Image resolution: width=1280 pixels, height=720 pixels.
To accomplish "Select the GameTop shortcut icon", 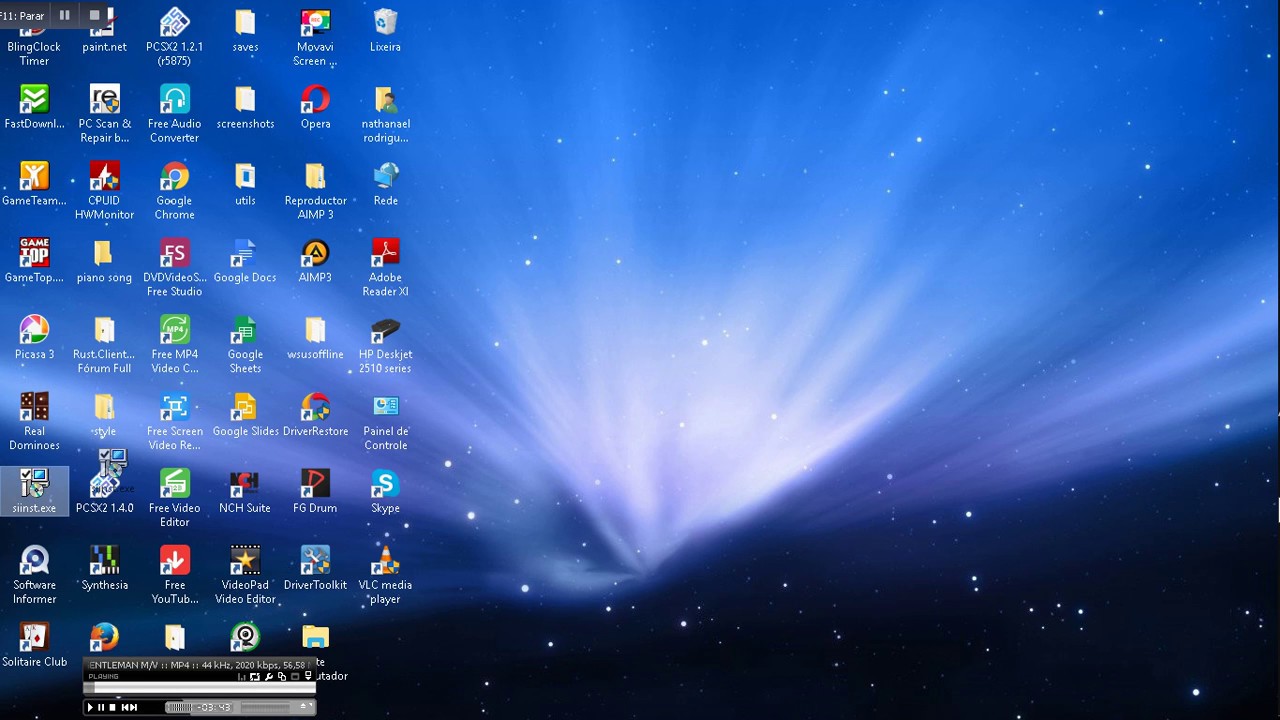I will (x=34, y=261).
